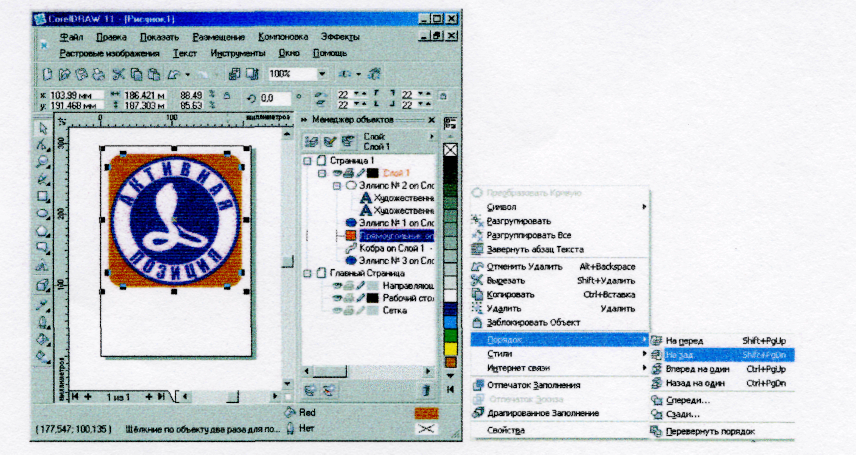Screen dimensions: 856x455
Task: Click the Undo arrow icon
Action: point(174,74)
